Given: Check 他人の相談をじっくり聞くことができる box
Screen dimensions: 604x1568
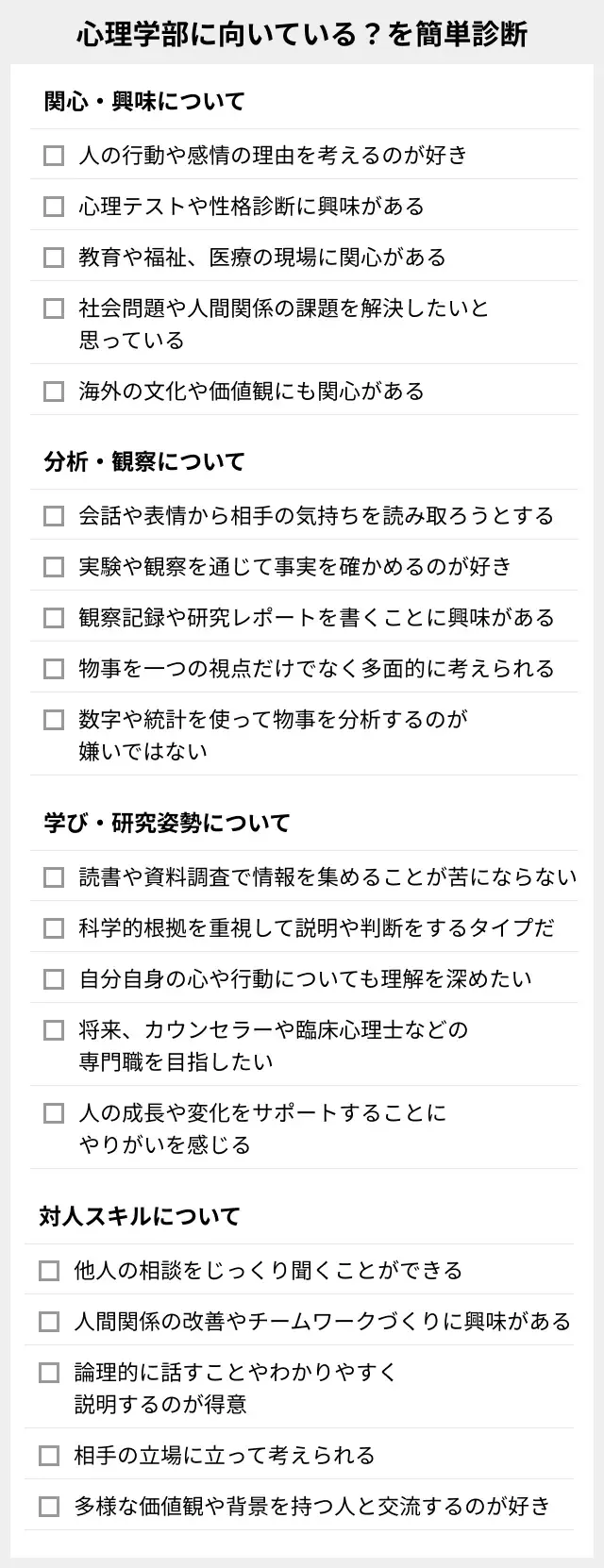Looking at the screenshot, I should [49, 1271].
